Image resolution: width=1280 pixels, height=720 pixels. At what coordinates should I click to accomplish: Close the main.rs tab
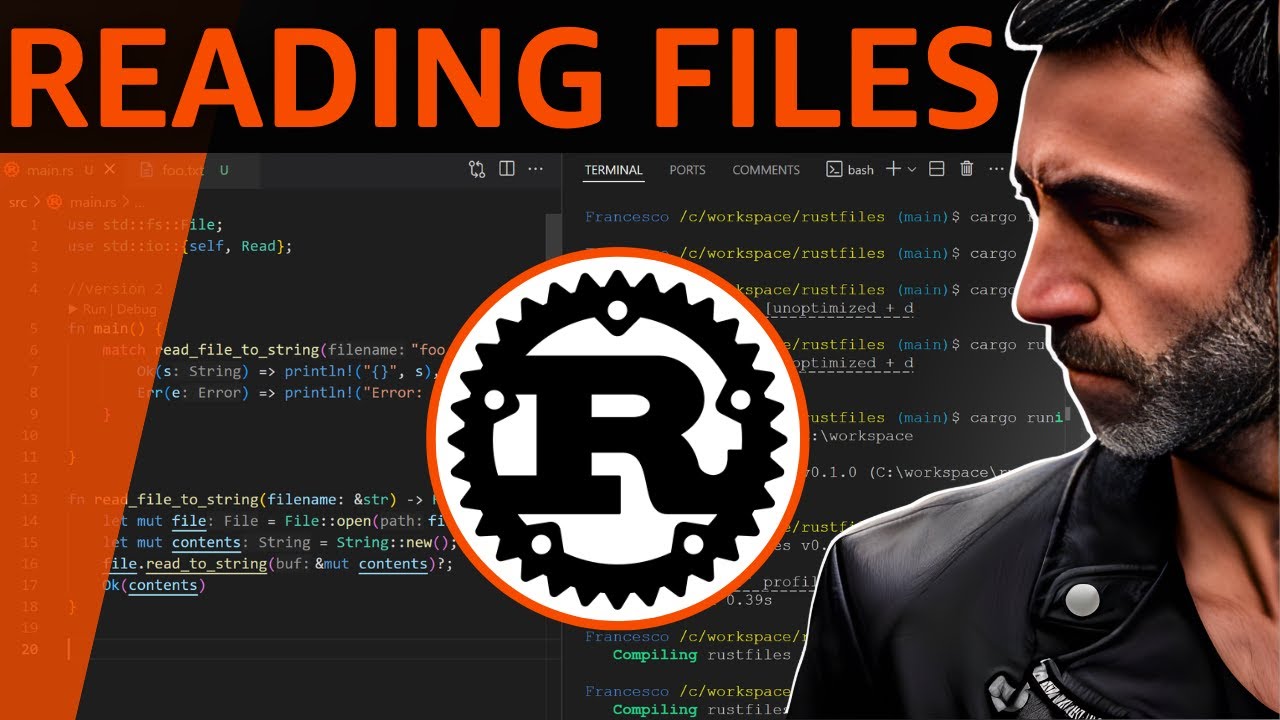110,170
